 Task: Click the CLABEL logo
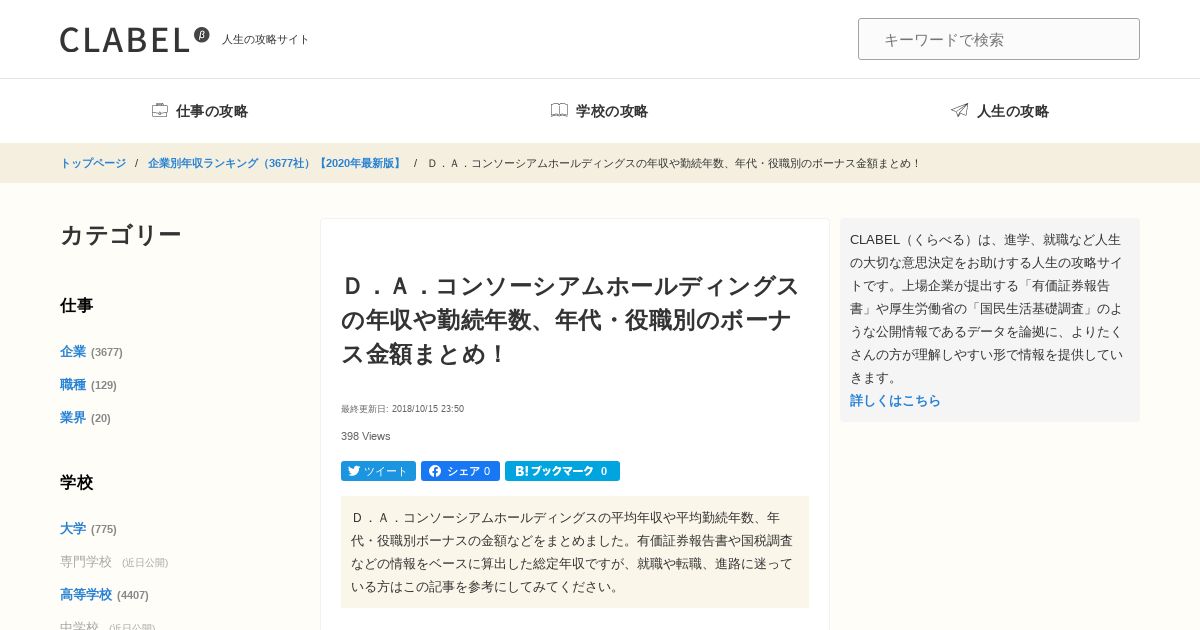click(125, 40)
